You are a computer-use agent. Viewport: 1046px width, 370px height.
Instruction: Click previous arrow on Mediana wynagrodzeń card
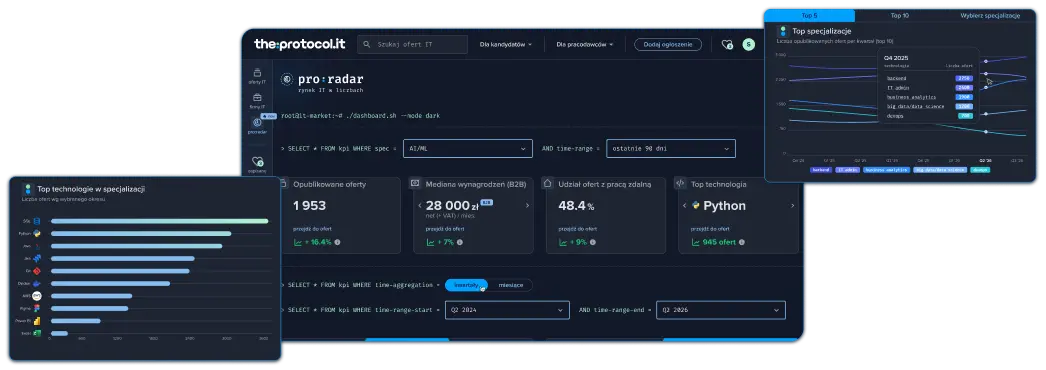(420, 205)
